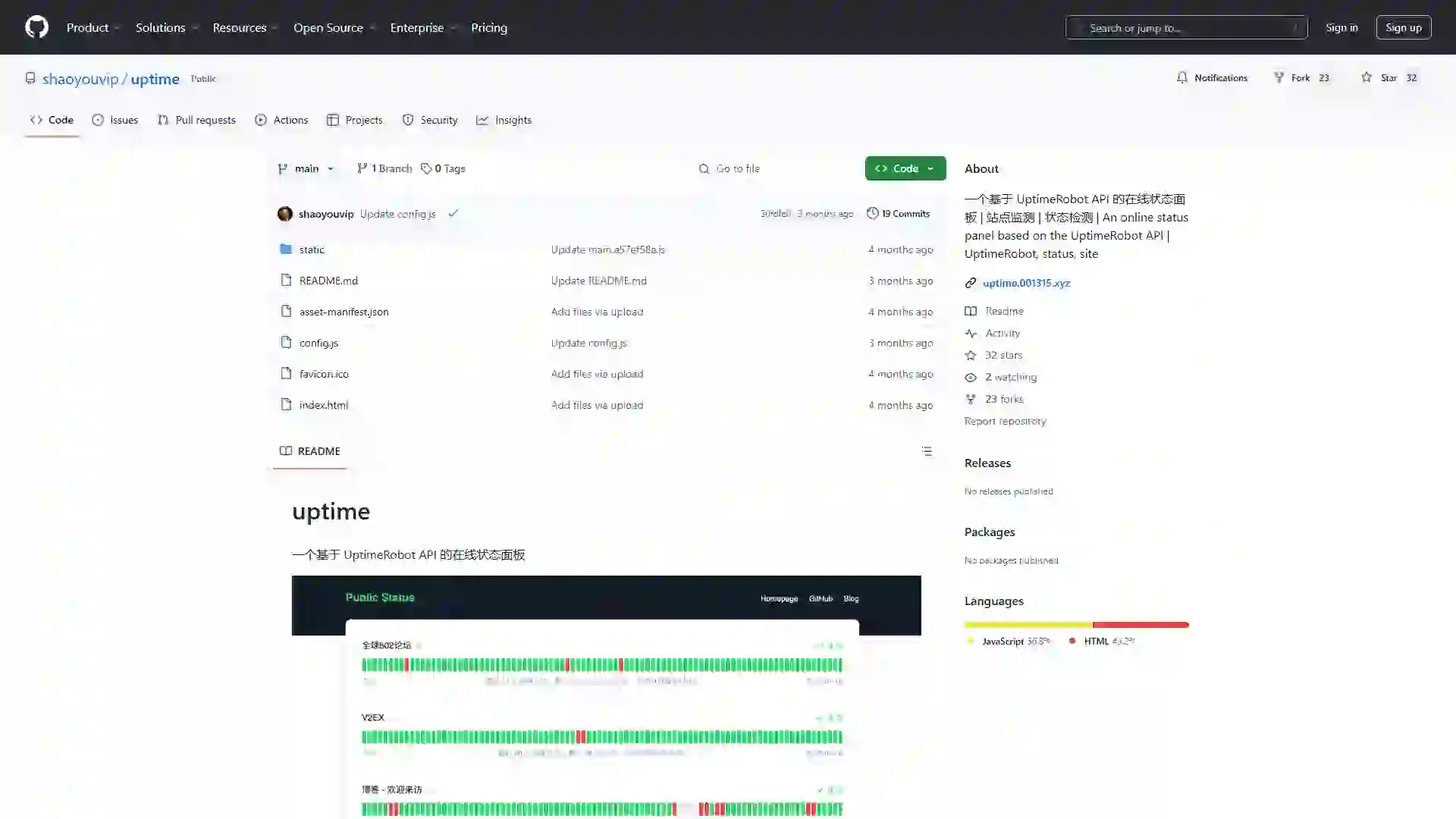This screenshot has height=819, width=1456.
Task: Click the yellow JavaScript language bar segment
Action: pos(1028,625)
